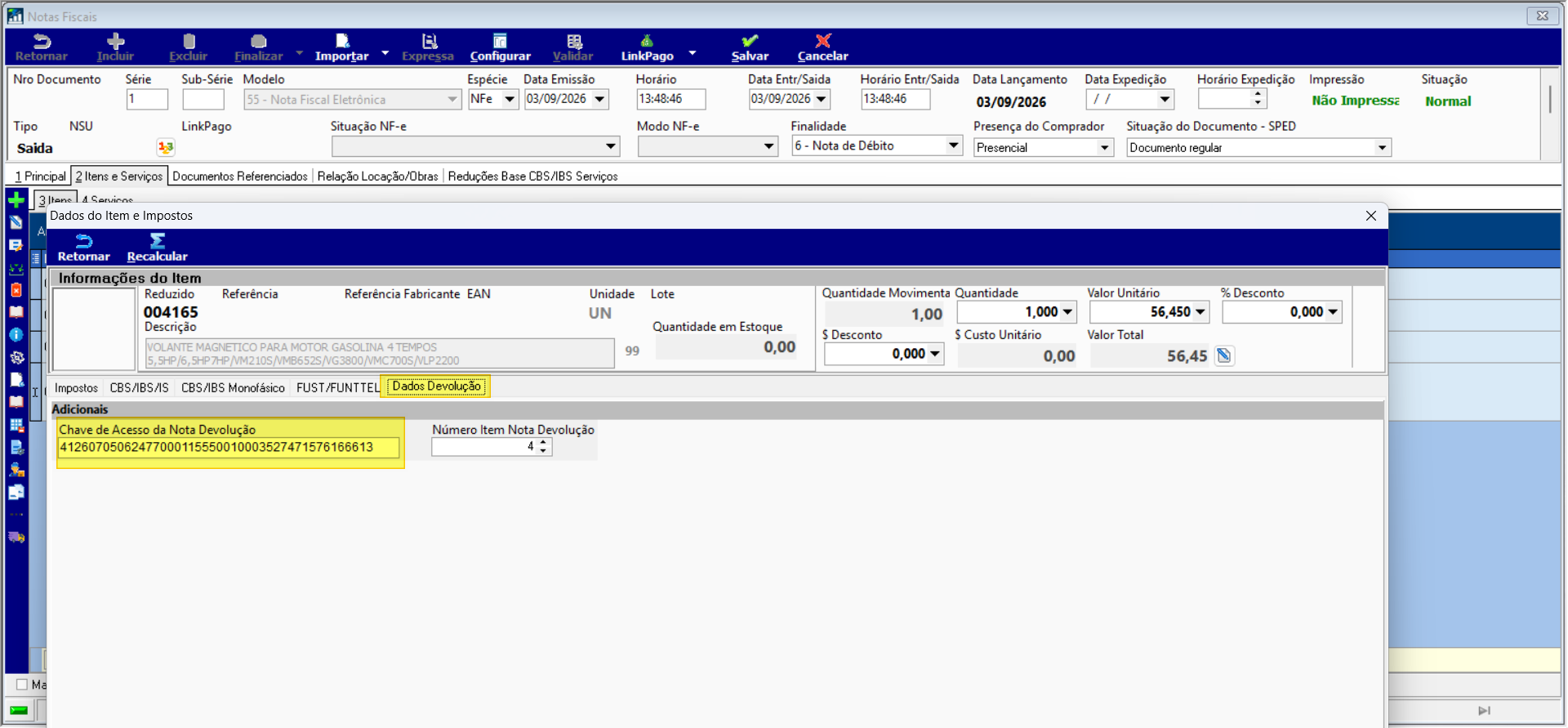The width and height of the screenshot is (1568, 728).
Task: Click the Horário time field
Action: (670, 99)
